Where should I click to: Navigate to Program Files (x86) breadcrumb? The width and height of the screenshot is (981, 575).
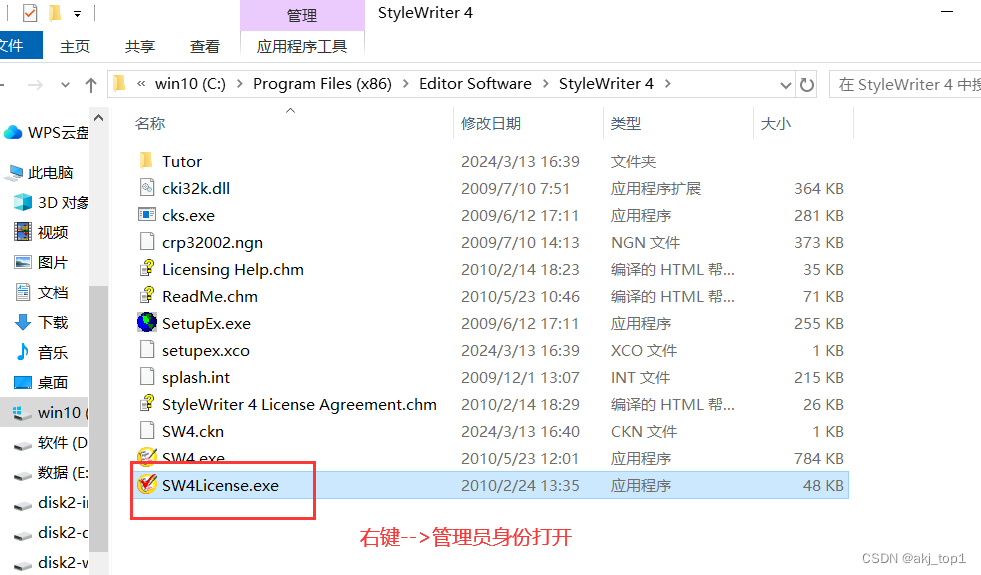coord(322,84)
